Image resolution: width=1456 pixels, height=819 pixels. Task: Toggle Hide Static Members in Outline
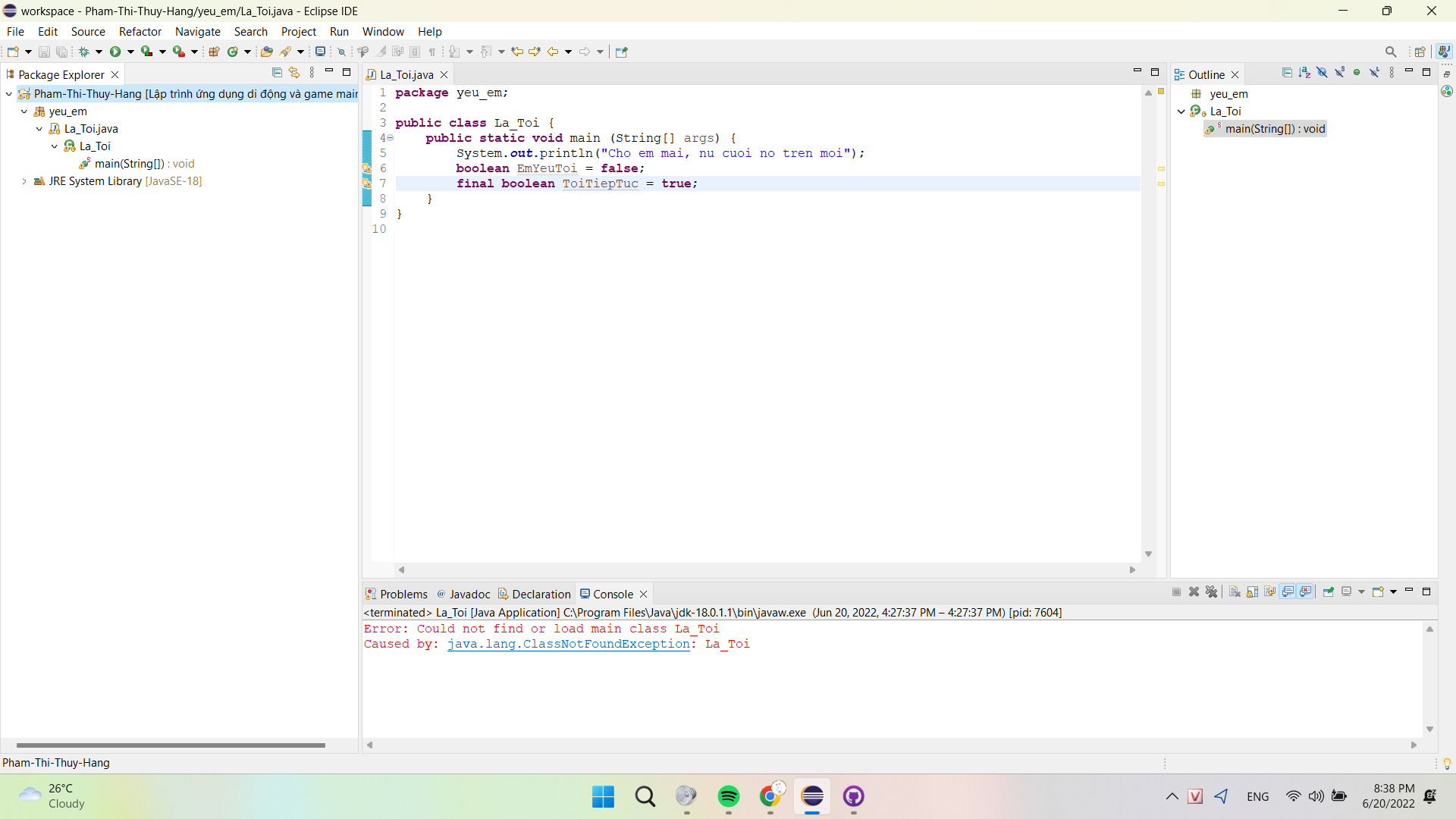pyautogui.click(x=1340, y=72)
